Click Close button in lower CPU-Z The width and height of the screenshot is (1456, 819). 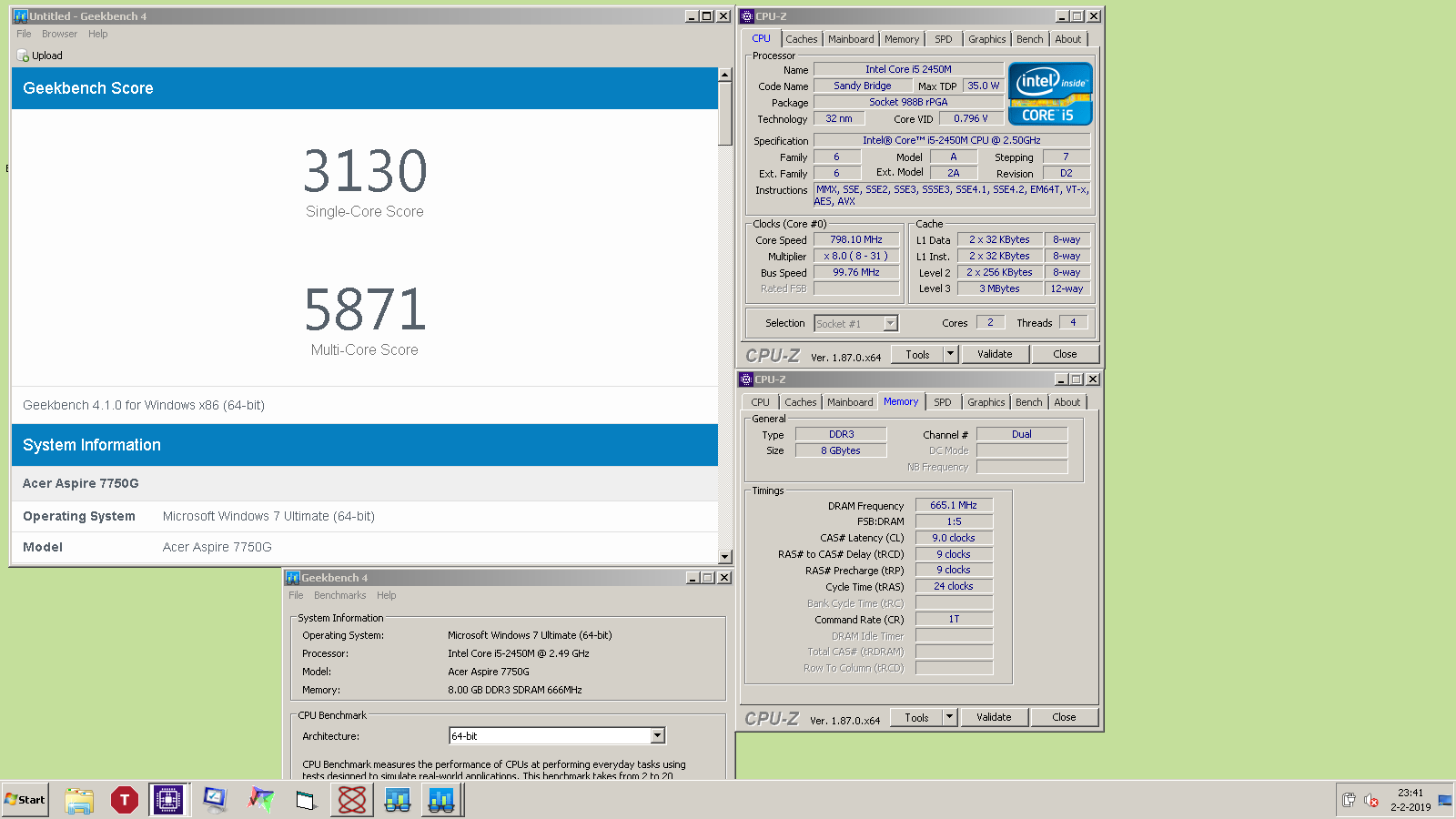click(1064, 717)
